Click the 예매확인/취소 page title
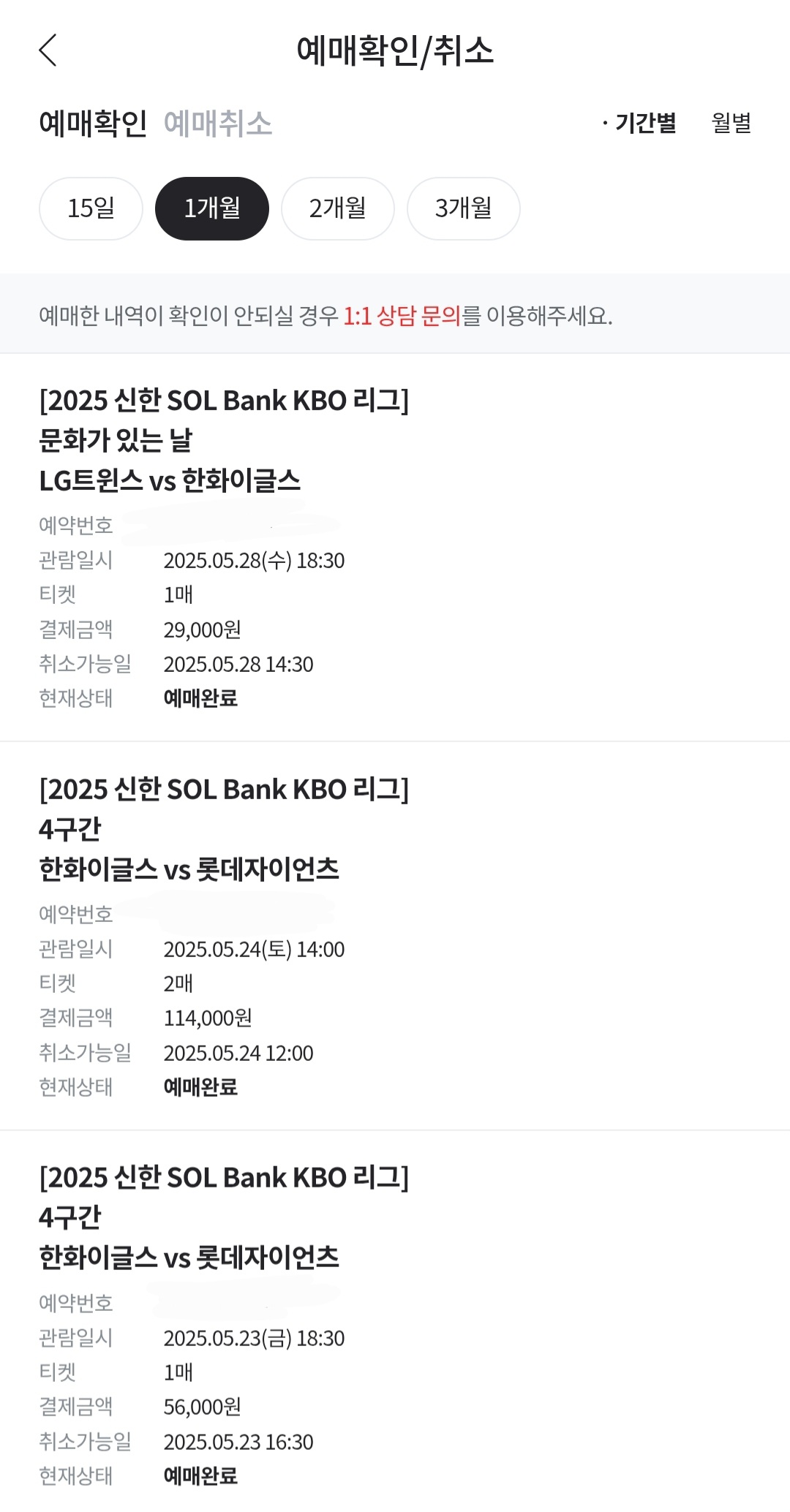The width and height of the screenshot is (790, 1512). coord(395,51)
